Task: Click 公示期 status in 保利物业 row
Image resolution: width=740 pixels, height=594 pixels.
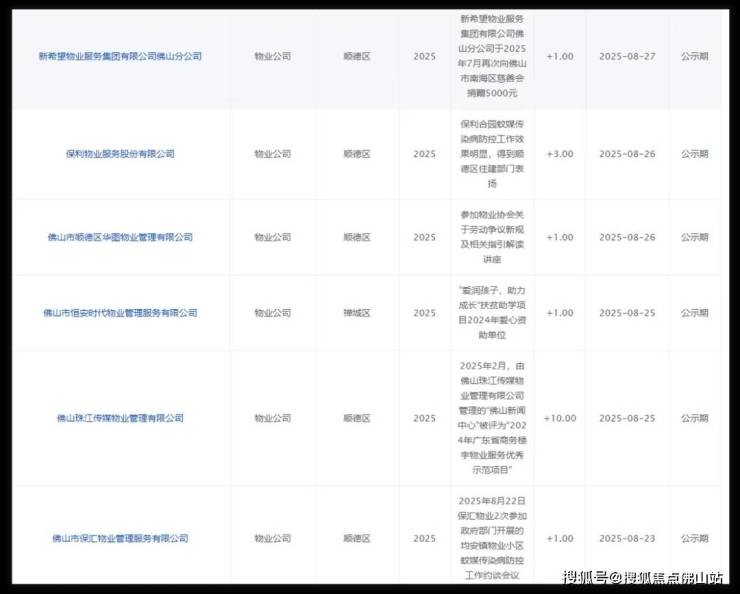Action: click(x=695, y=154)
